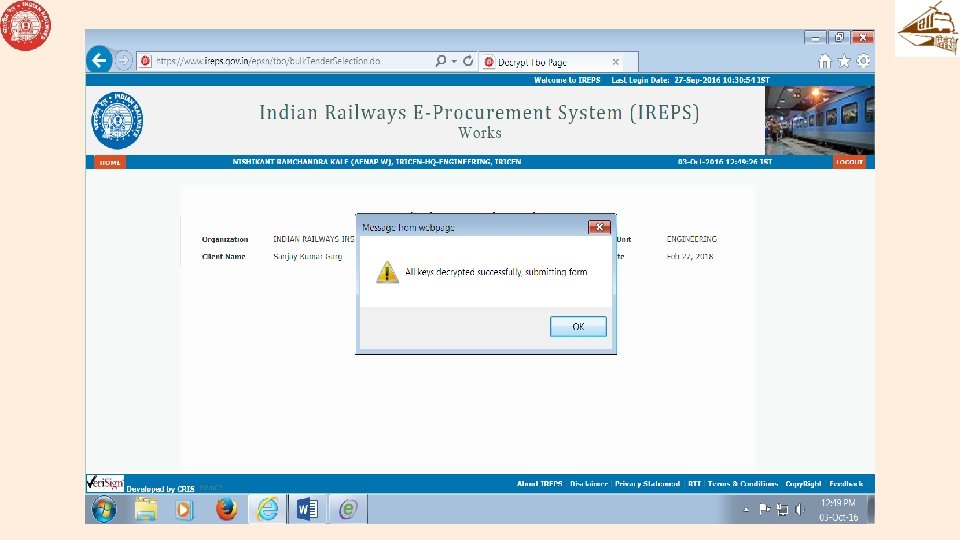Open the Feedback footer link
Image resolution: width=960 pixels, height=540 pixels.
(x=846, y=484)
